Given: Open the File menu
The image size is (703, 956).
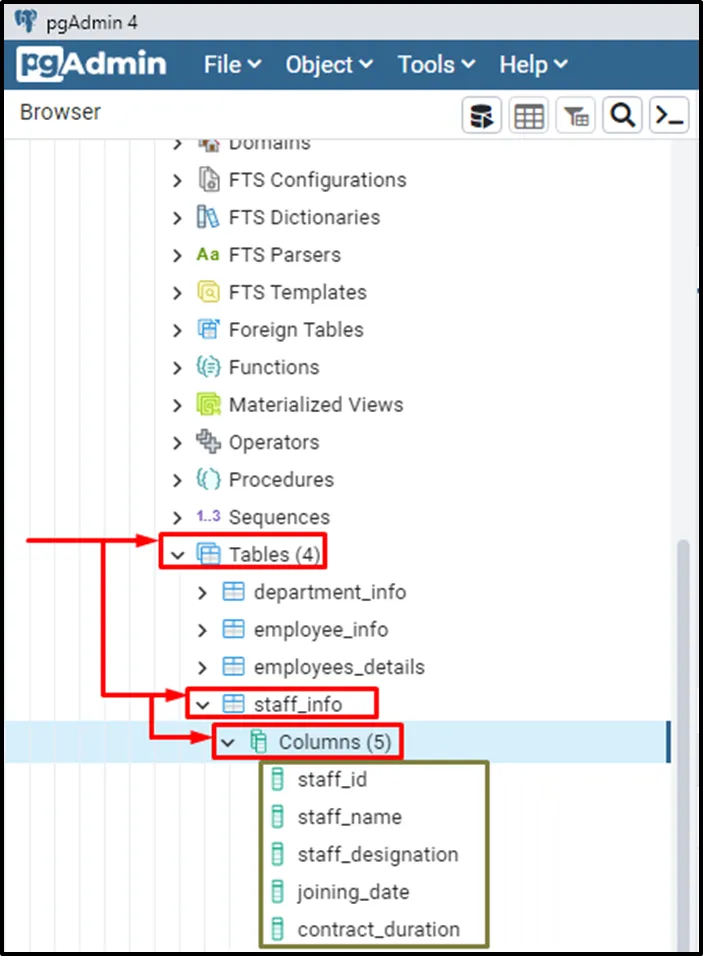Looking at the screenshot, I should [232, 65].
